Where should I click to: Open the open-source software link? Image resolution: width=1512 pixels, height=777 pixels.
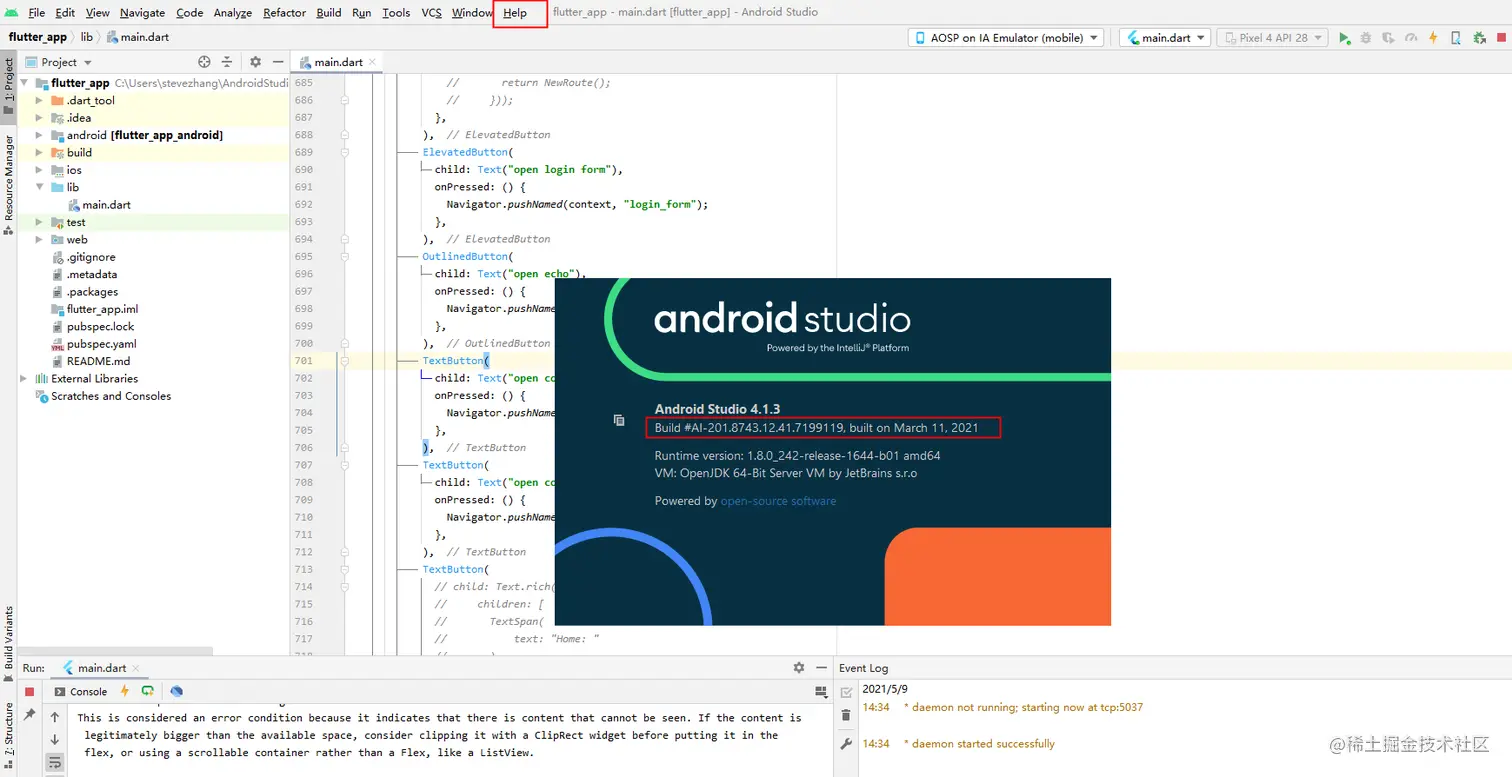(778, 501)
